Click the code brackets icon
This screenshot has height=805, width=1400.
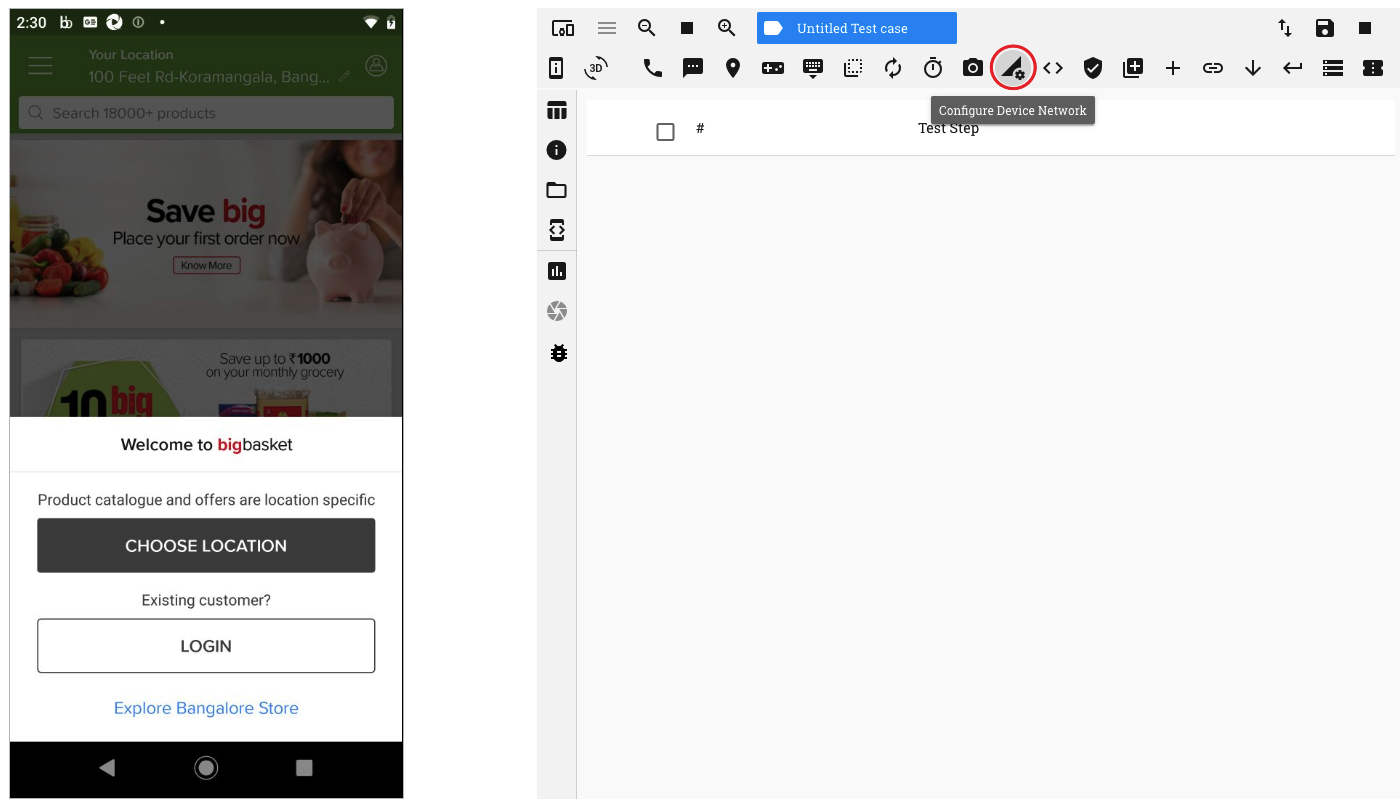[1053, 68]
